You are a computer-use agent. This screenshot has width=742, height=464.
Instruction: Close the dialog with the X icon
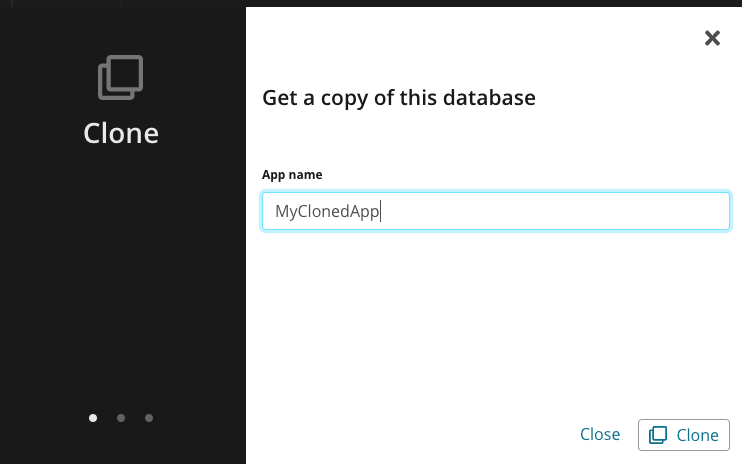tap(712, 38)
